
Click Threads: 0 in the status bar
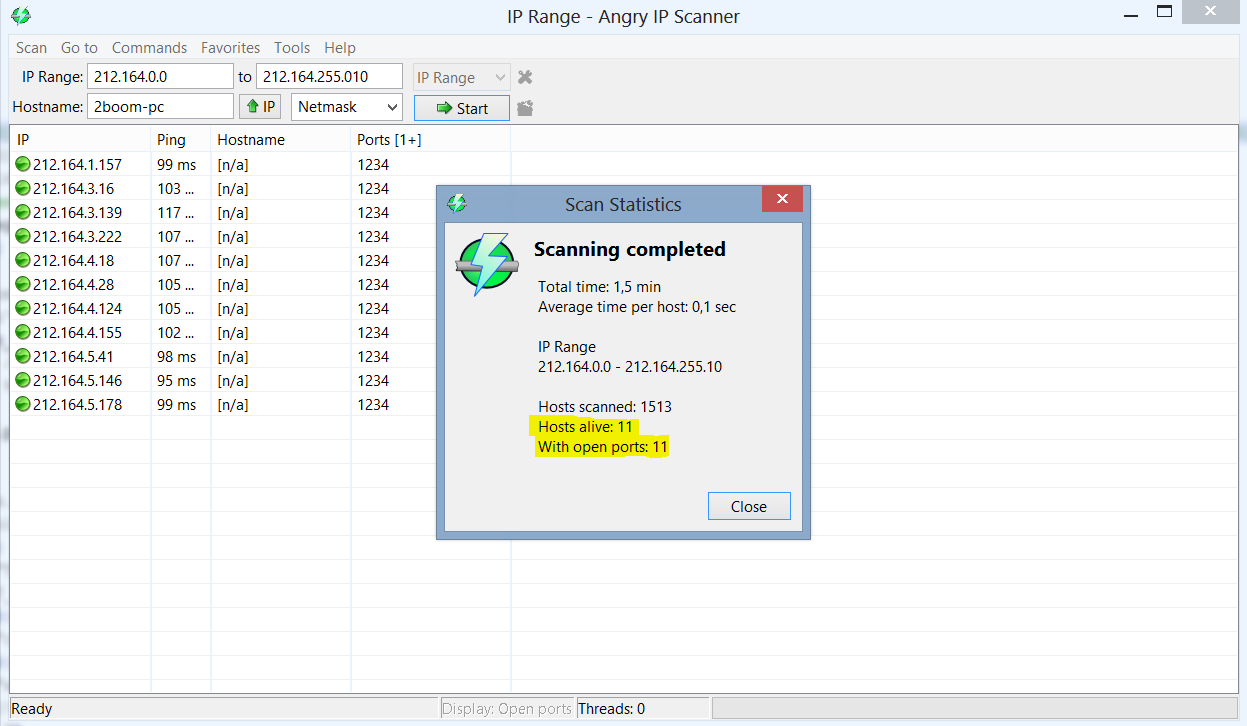(611, 708)
